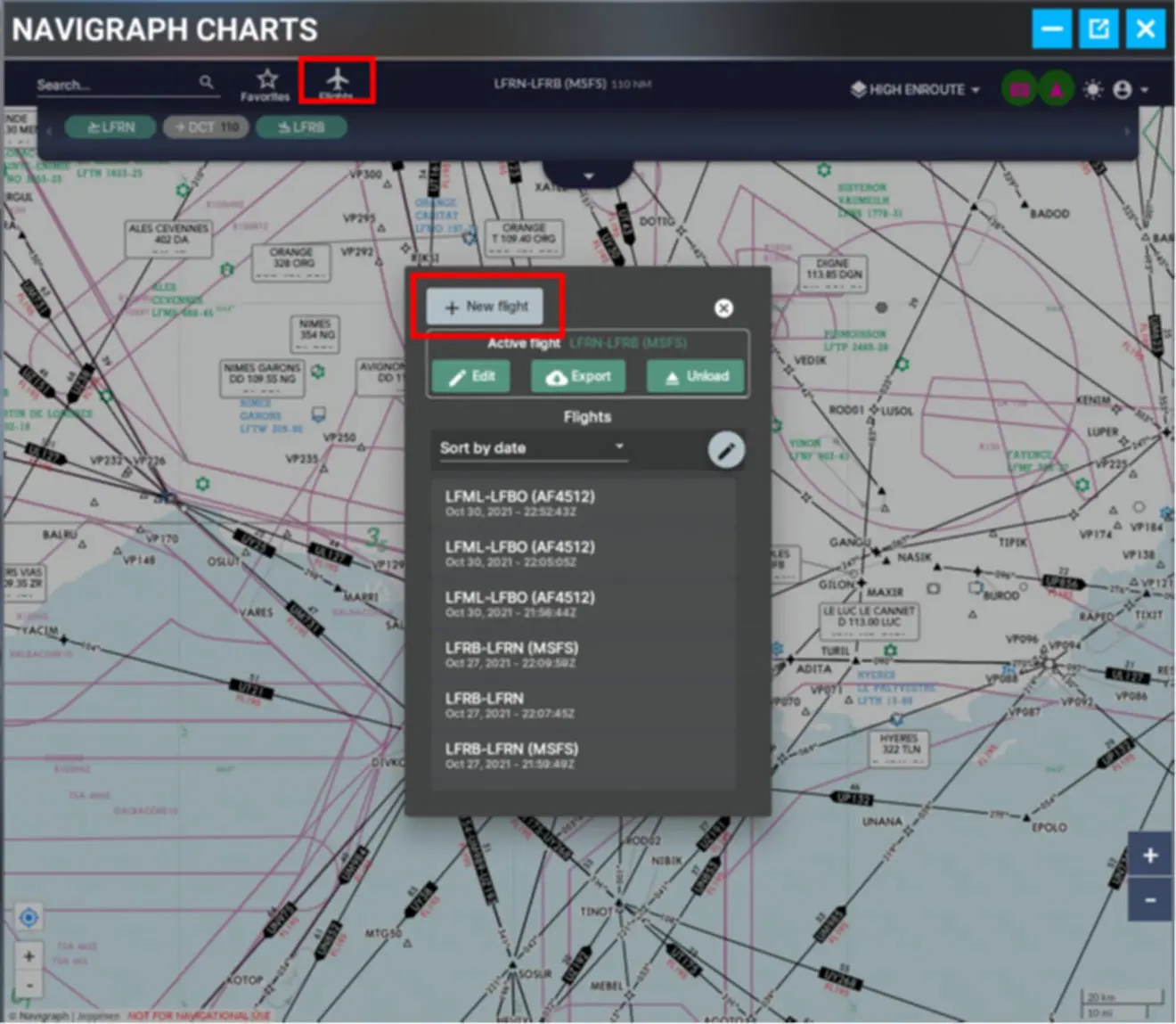Select flight LFML-LFBO Oct 30 21:56:44Z
Viewport: 1176px width, 1024px height.
(x=583, y=604)
